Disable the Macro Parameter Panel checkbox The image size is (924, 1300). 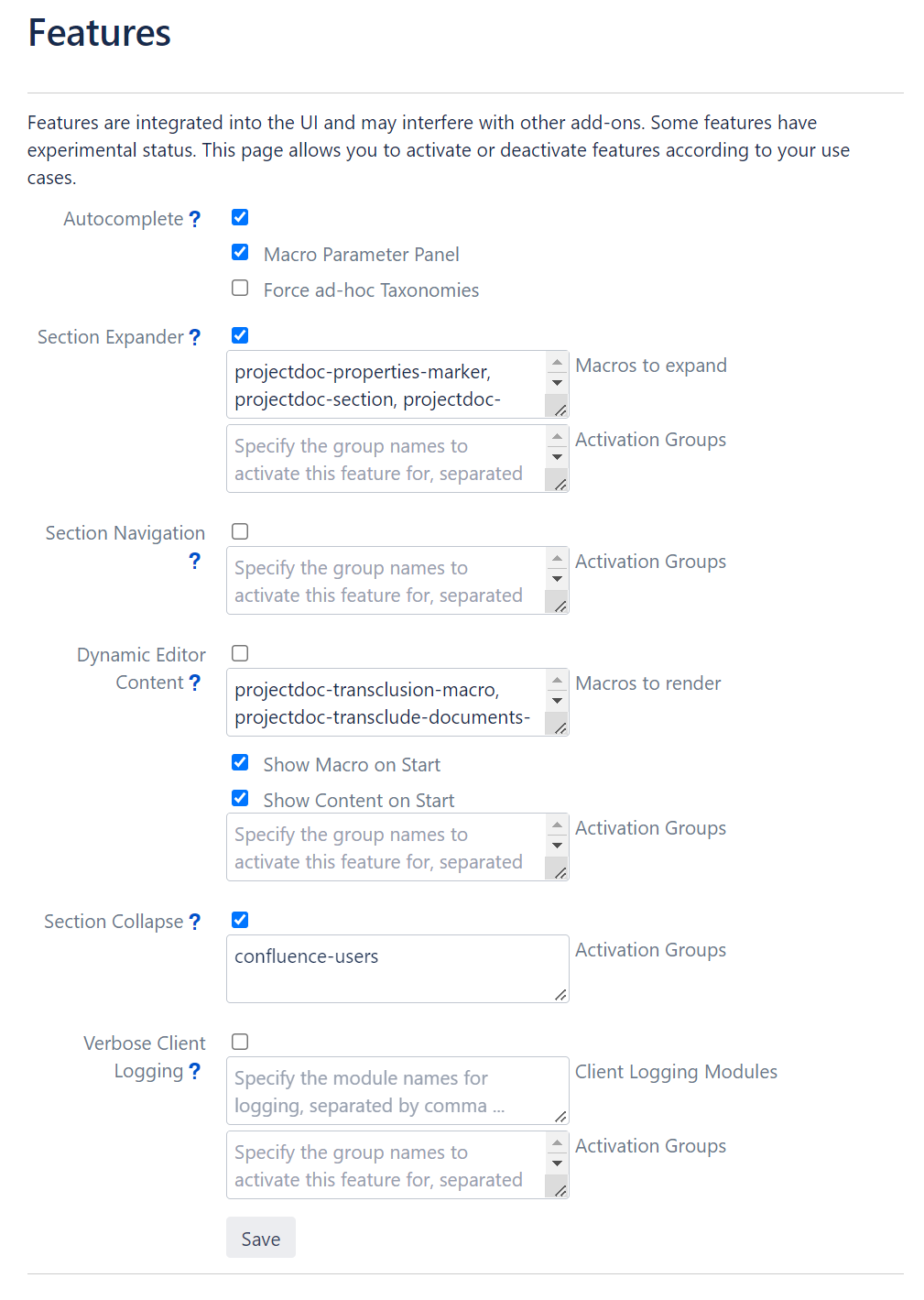(240, 253)
